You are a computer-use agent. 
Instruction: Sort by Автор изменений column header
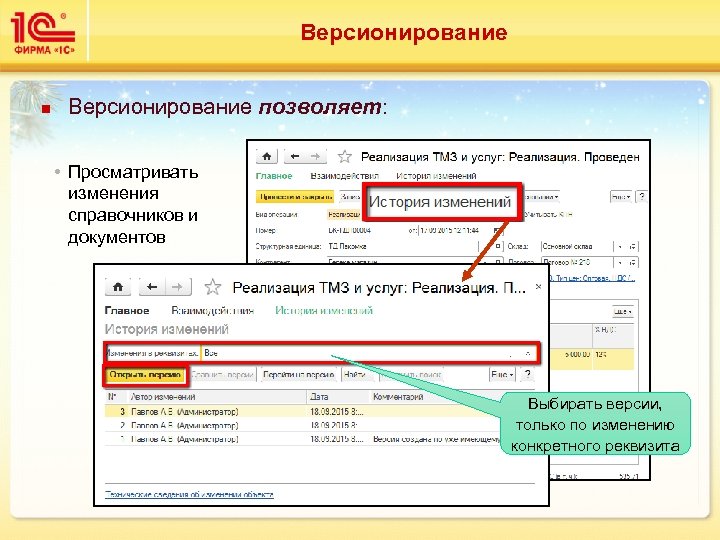(216, 396)
